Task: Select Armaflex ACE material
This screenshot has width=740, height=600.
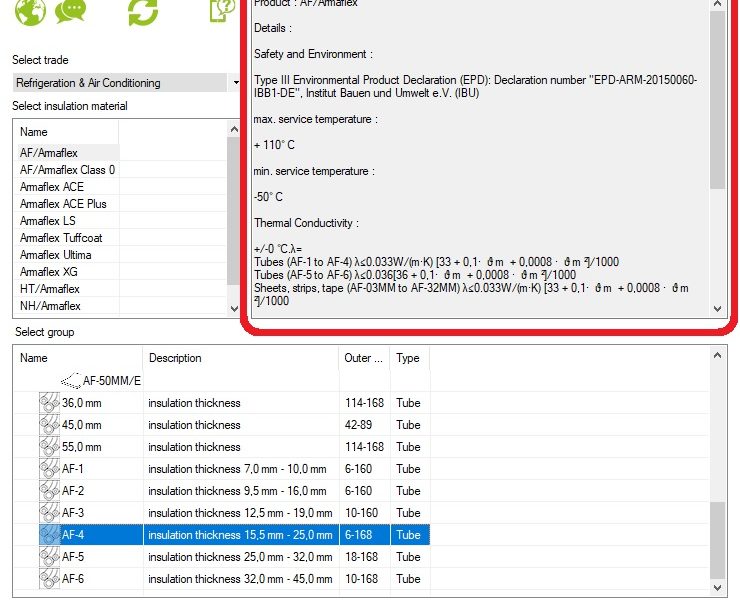Action: pyautogui.click(x=52, y=186)
